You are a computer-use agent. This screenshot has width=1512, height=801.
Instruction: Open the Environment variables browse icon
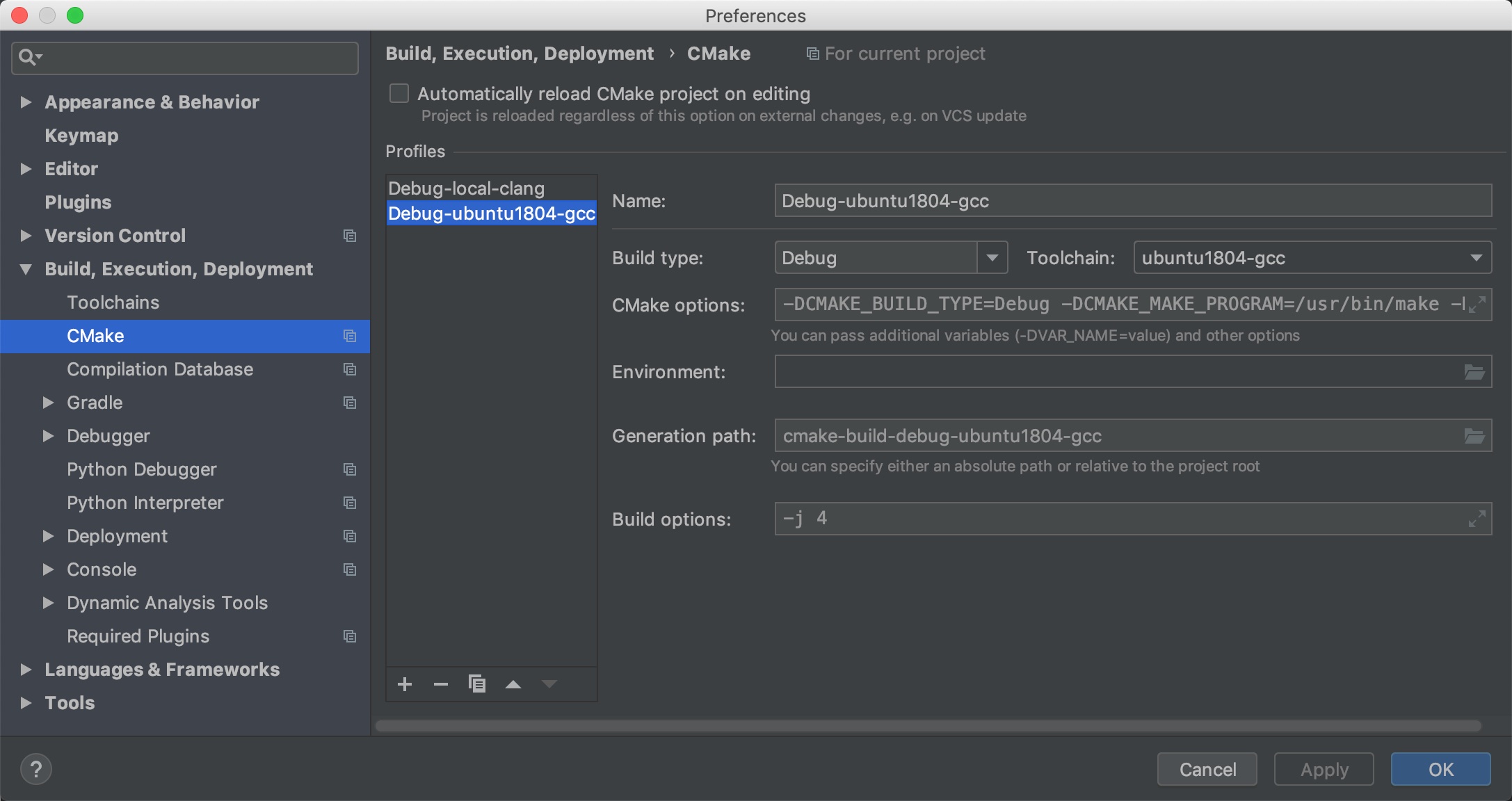1474,372
